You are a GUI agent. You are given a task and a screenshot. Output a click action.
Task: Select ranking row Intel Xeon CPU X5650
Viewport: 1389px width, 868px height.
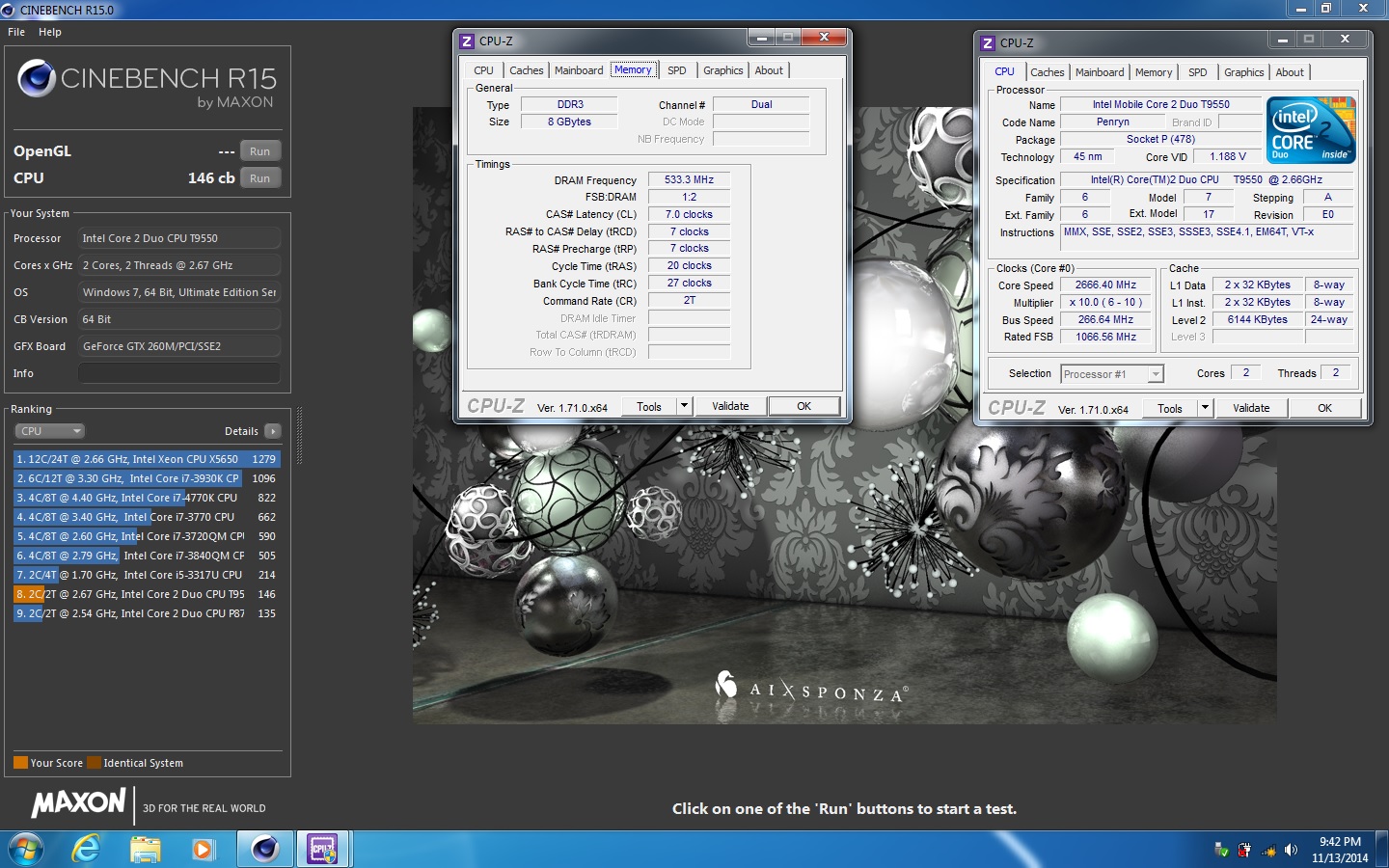(147, 459)
